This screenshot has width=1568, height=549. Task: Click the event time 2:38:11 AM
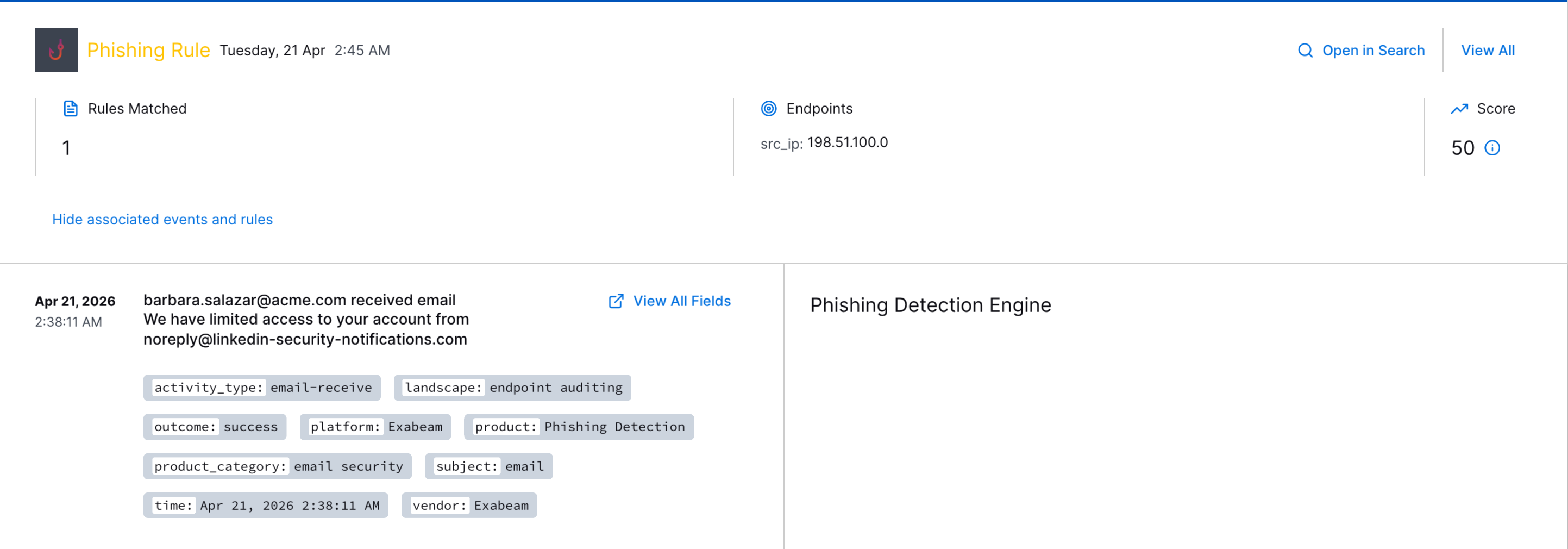pyautogui.click(x=68, y=322)
